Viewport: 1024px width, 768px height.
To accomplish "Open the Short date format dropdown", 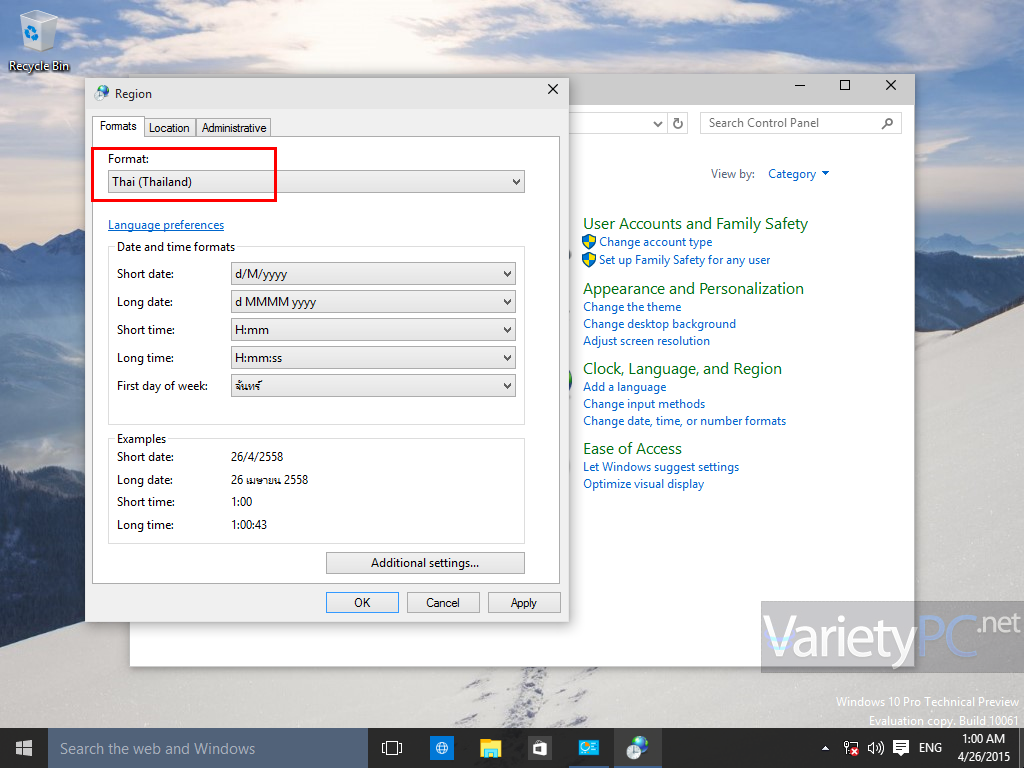I will (x=373, y=274).
